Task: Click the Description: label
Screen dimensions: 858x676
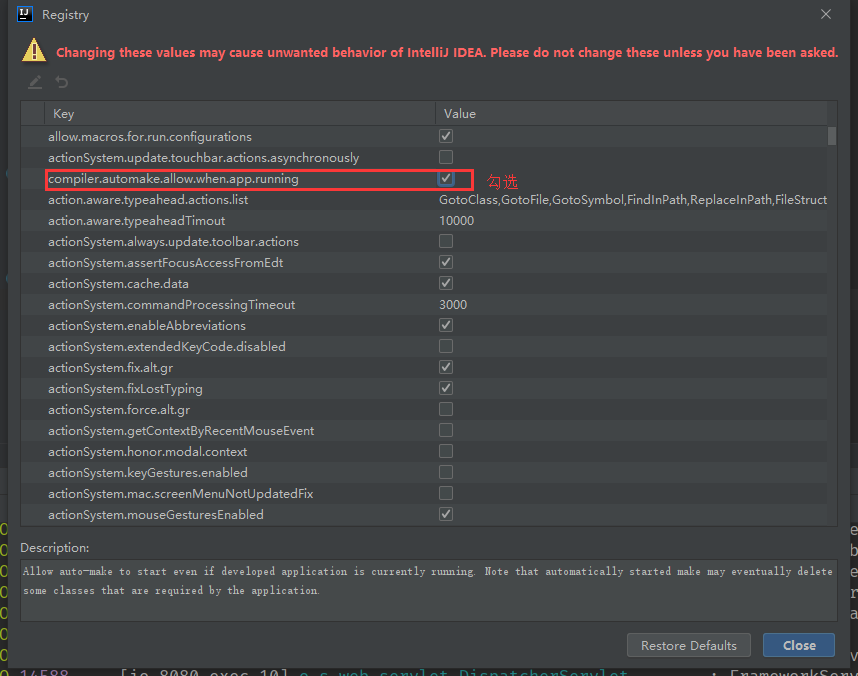Action: pos(55,547)
